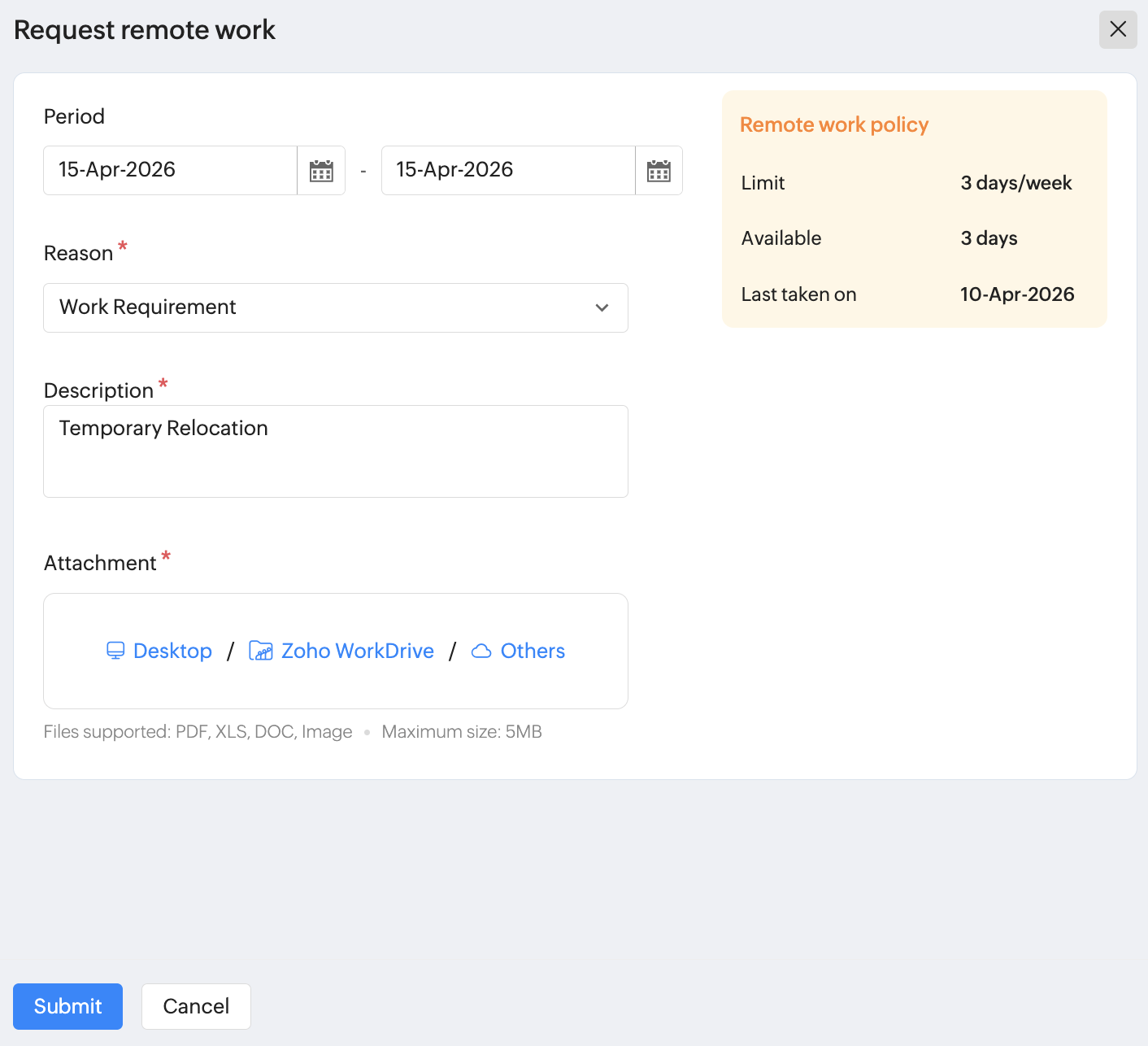The width and height of the screenshot is (1148, 1046).
Task: Click the Last taken on date 10-Apr-2026
Action: 1016,294
